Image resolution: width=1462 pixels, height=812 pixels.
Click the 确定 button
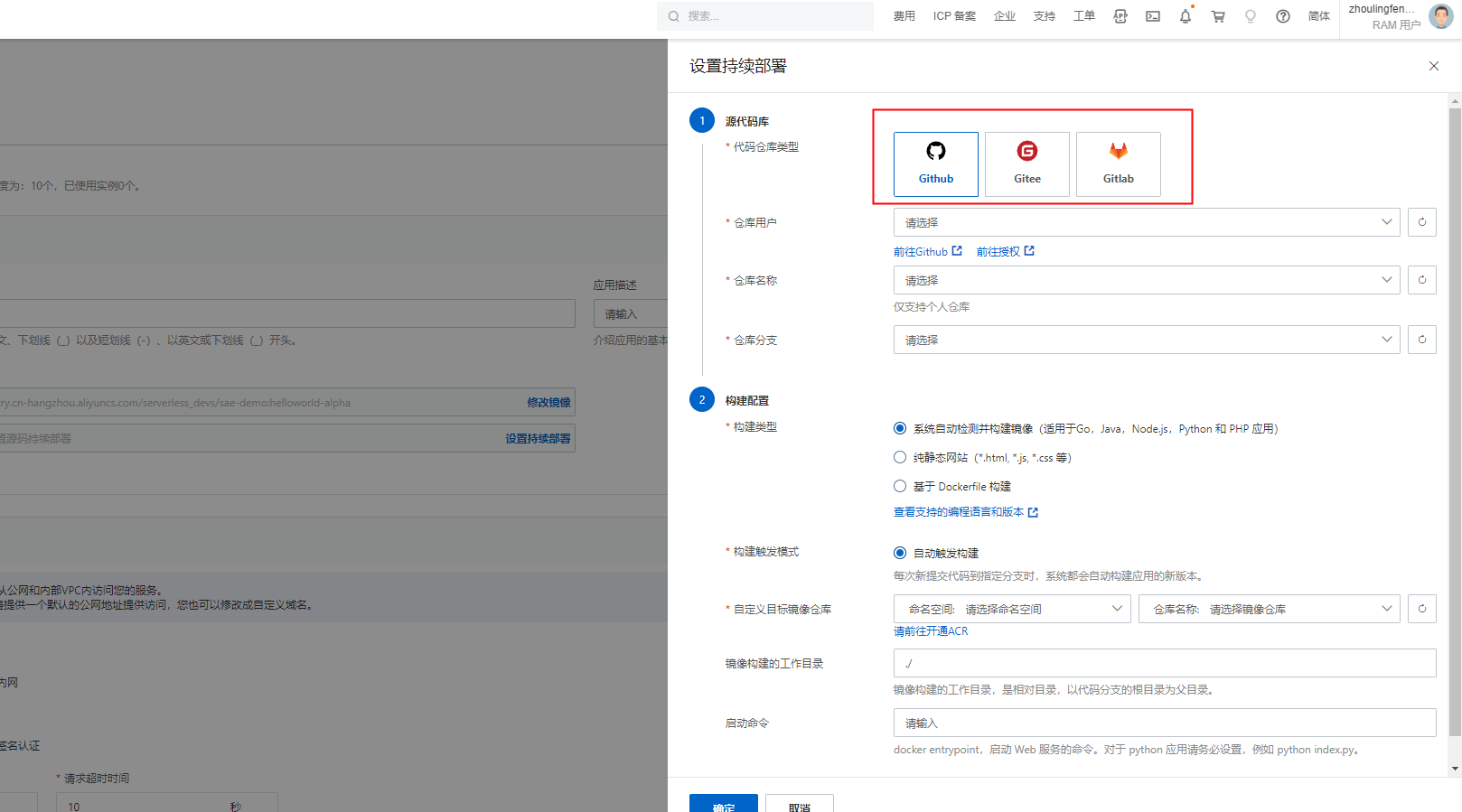click(724, 804)
